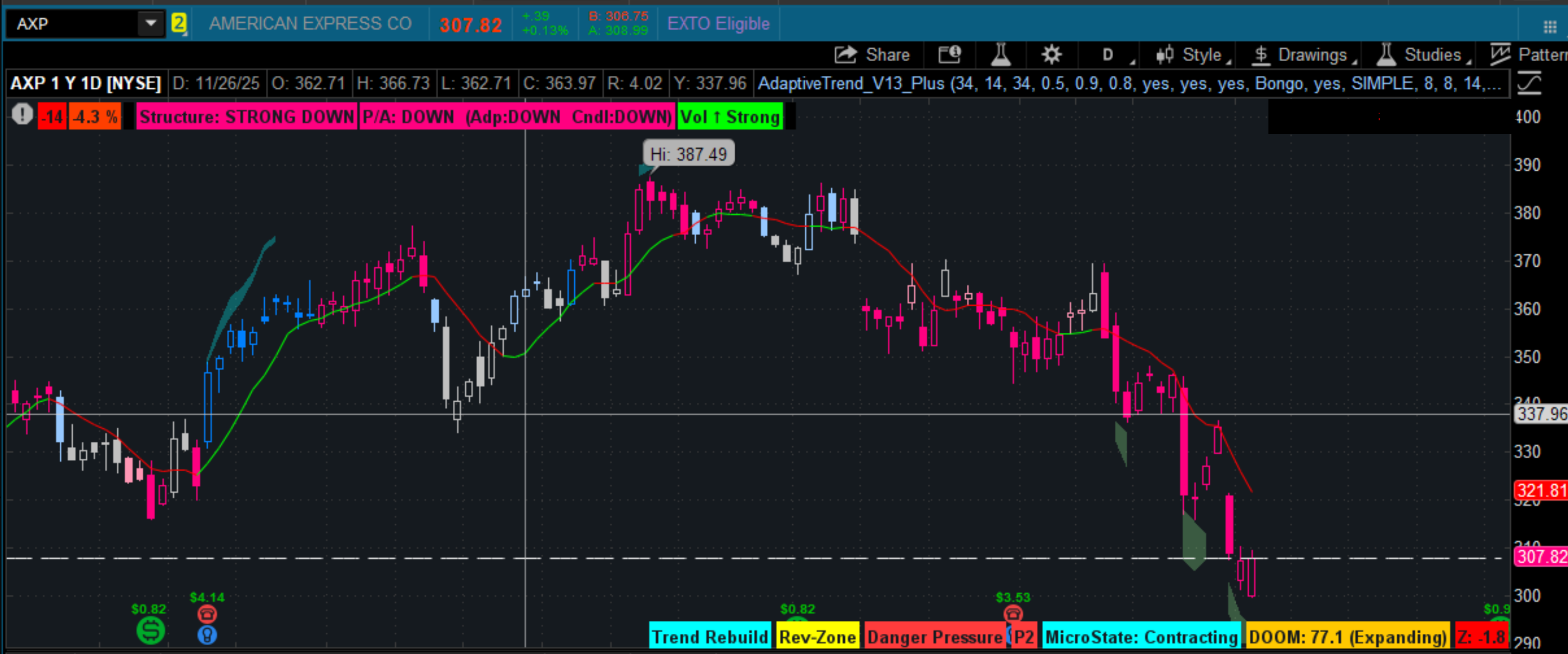Click the grid layout icon at top right
Image resolution: width=1568 pixels, height=654 pixels.
(1550, 26)
